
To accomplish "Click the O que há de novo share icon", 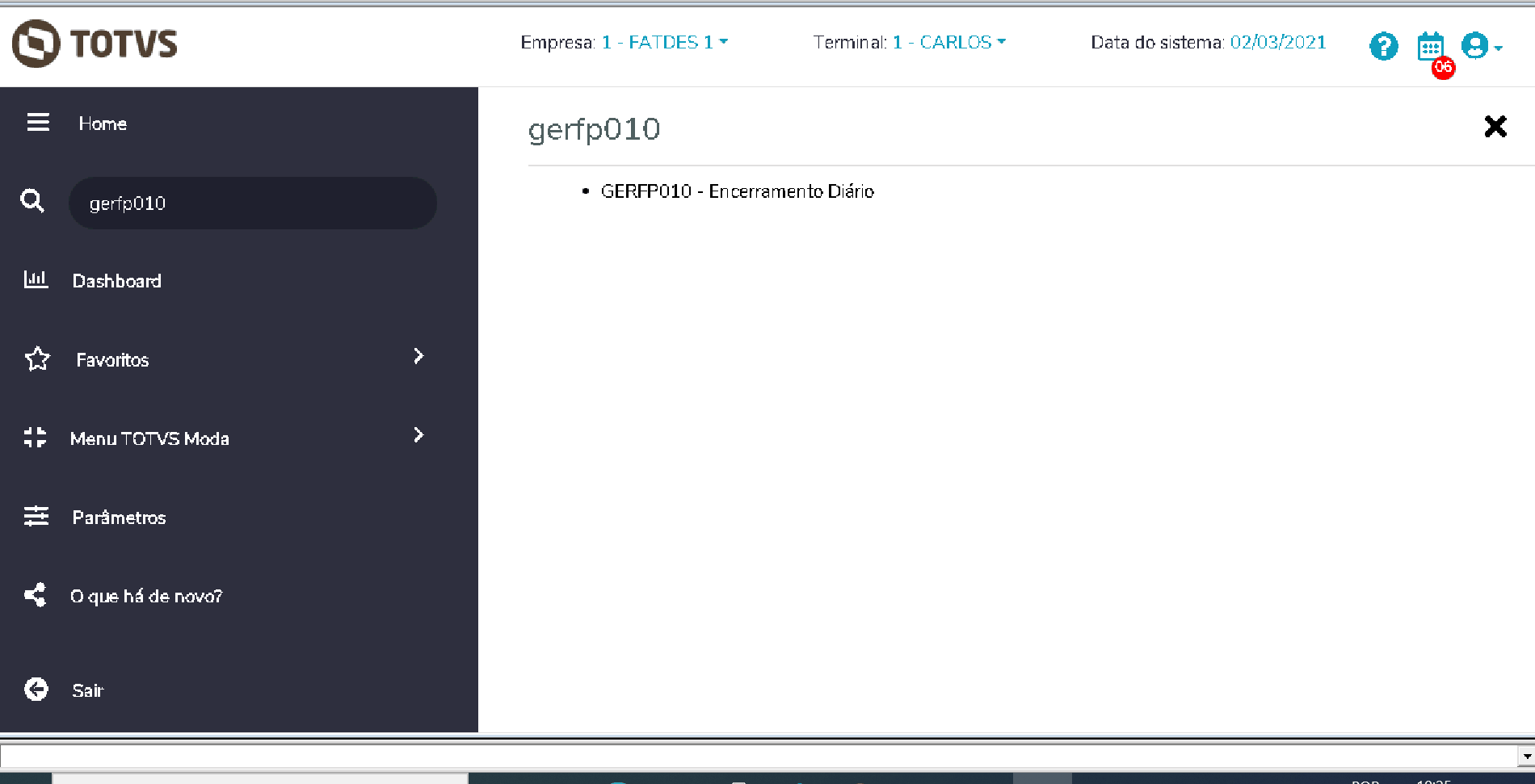I will tap(35, 595).
